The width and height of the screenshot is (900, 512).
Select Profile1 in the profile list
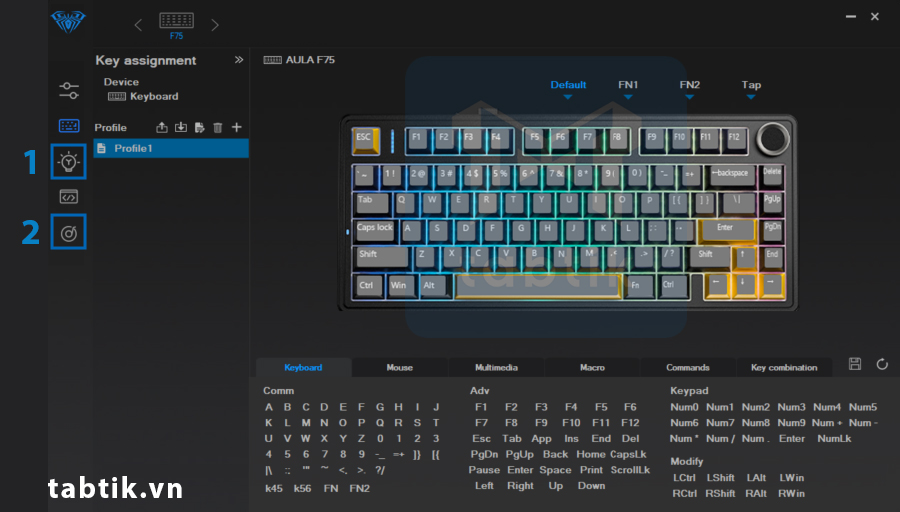(x=171, y=148)
